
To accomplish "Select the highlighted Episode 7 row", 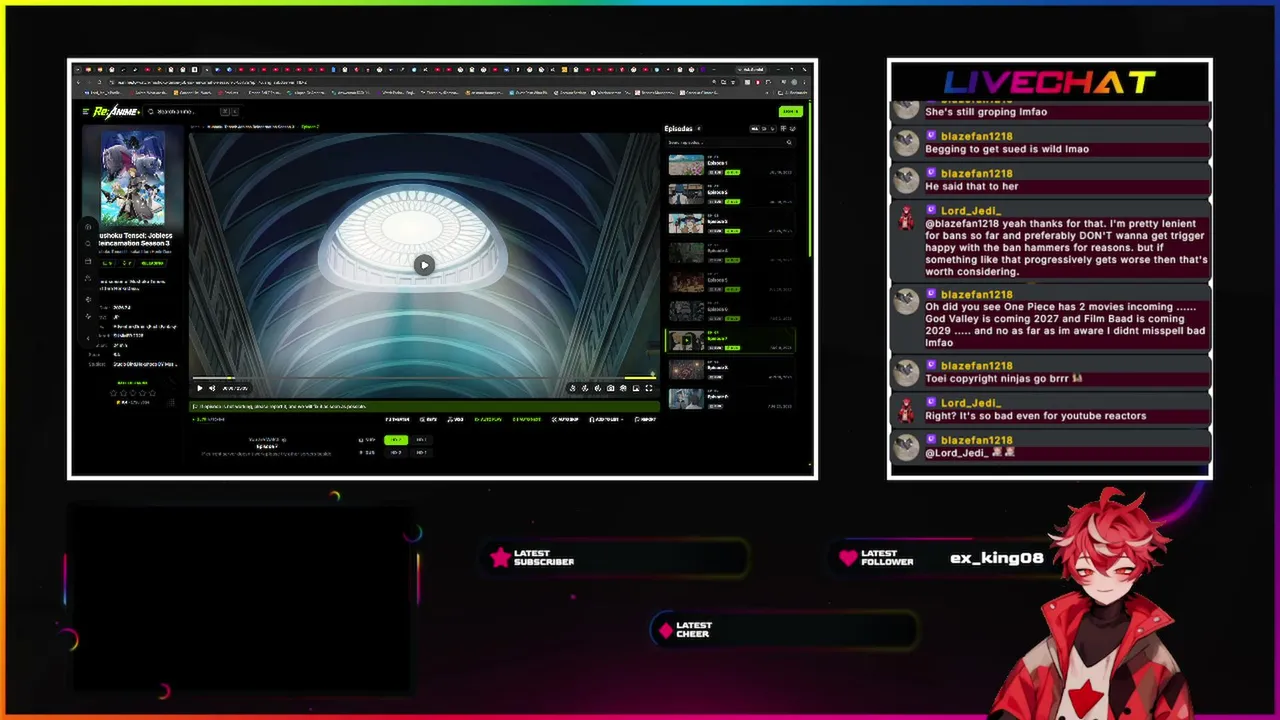I will [x=730, y=341].
